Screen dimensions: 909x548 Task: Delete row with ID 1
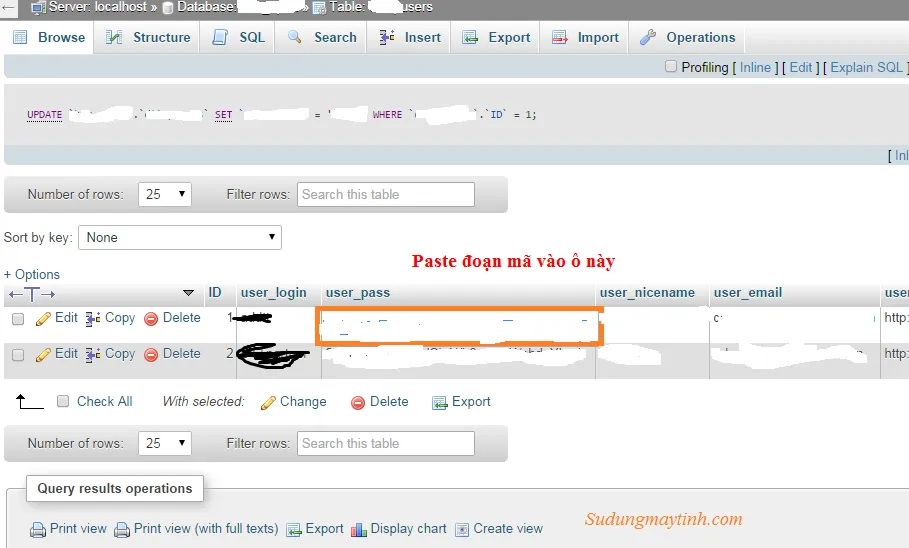click(x=172, y=318)
